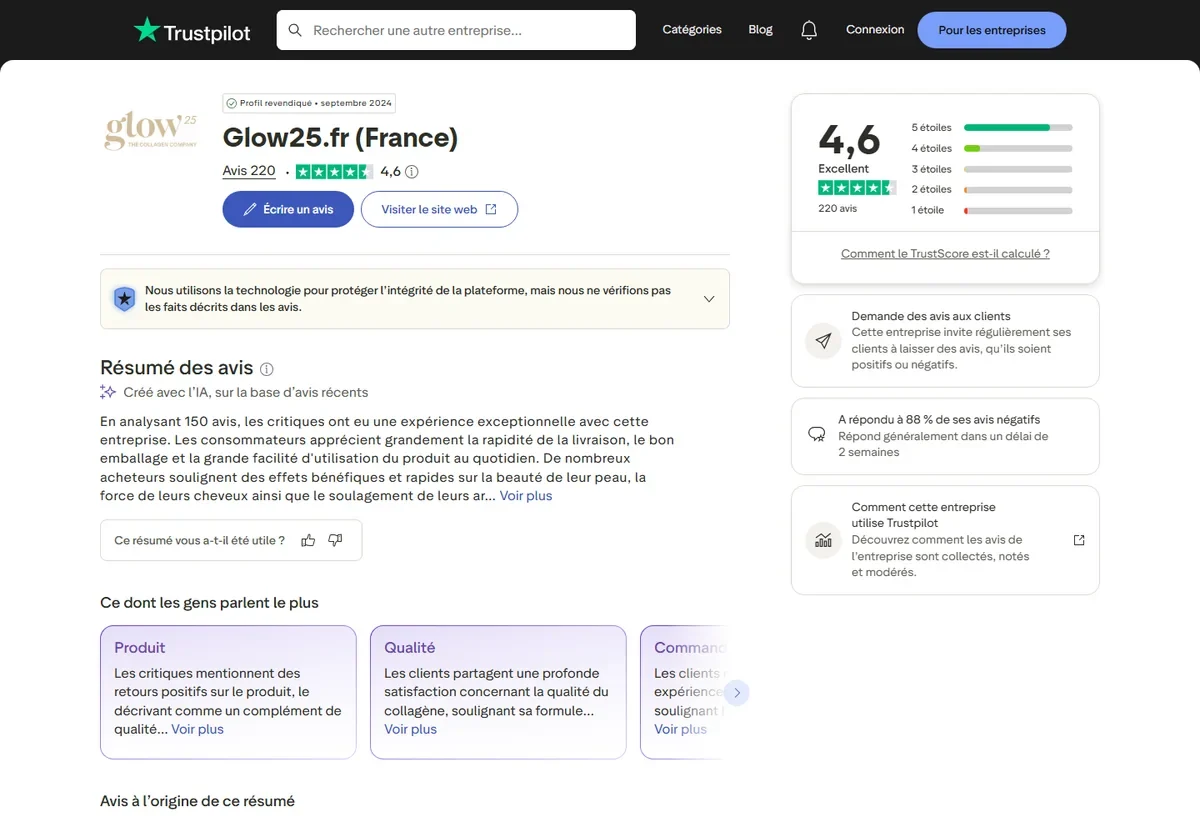The height and width of the screenshot is (817, 1200).
Task: Click the chart icon in Comment cette entreprise card
Action: point(823,540)
